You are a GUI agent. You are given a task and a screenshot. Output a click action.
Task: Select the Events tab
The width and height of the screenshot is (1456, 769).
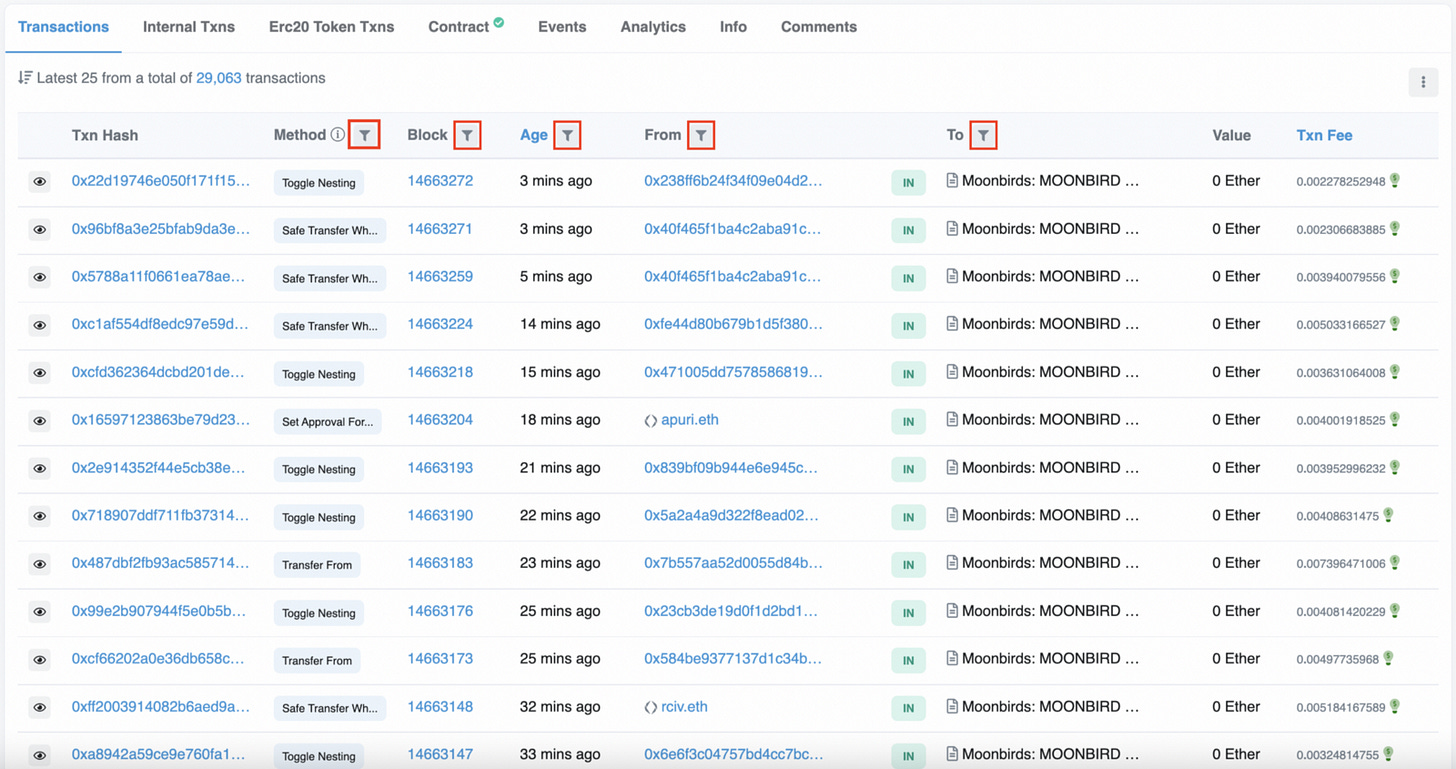pos(562,27)
